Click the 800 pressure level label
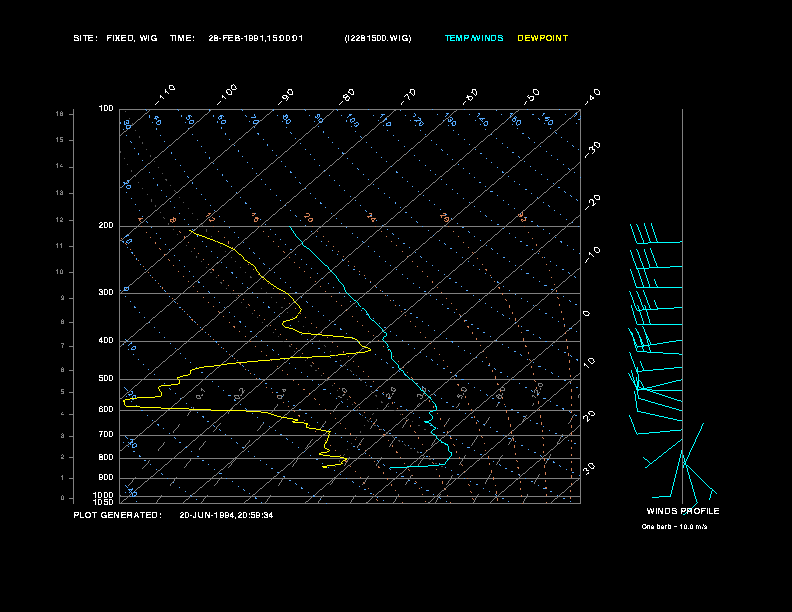792x612 pixels. (x=106, y=457)
